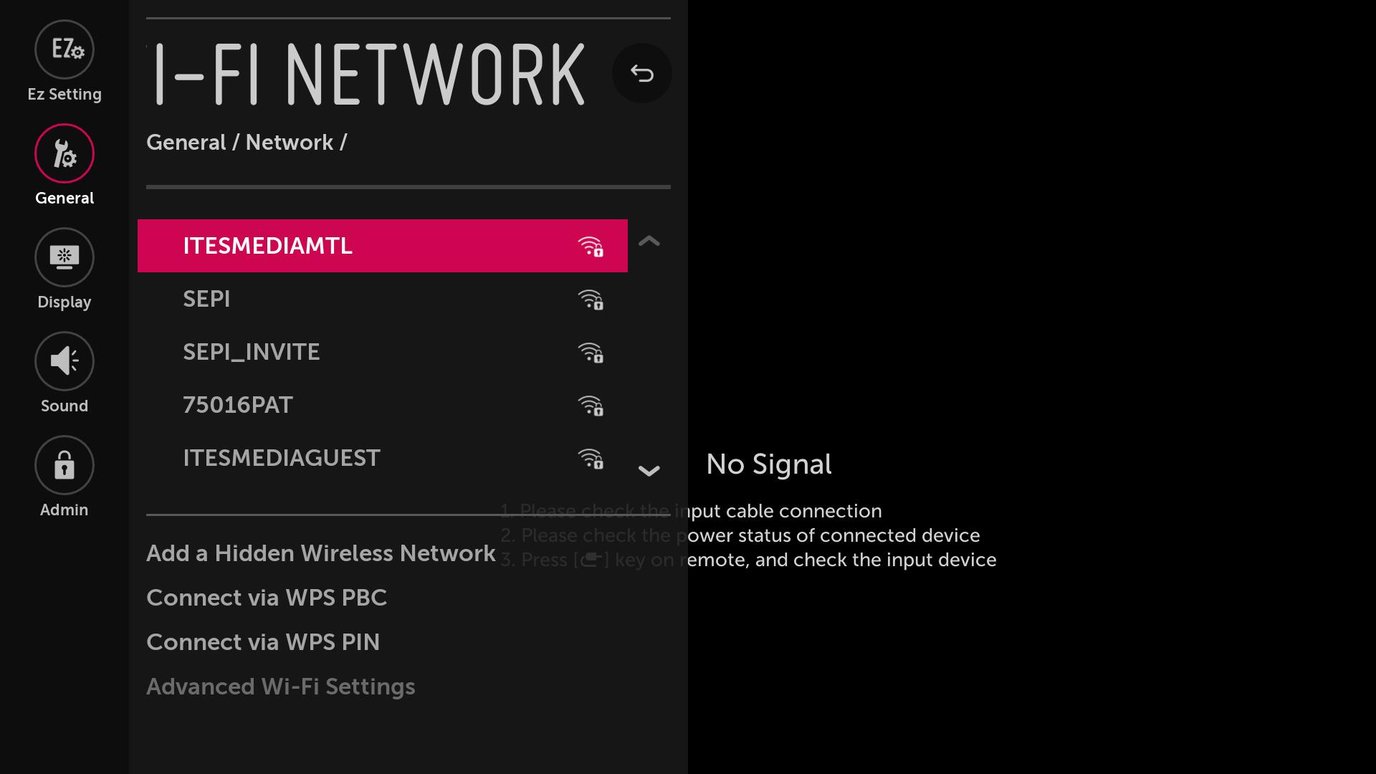Expand more networks with the down chevron
Image resolution: width=1376 pixels, height=774 pixels.
coord(649,470)
